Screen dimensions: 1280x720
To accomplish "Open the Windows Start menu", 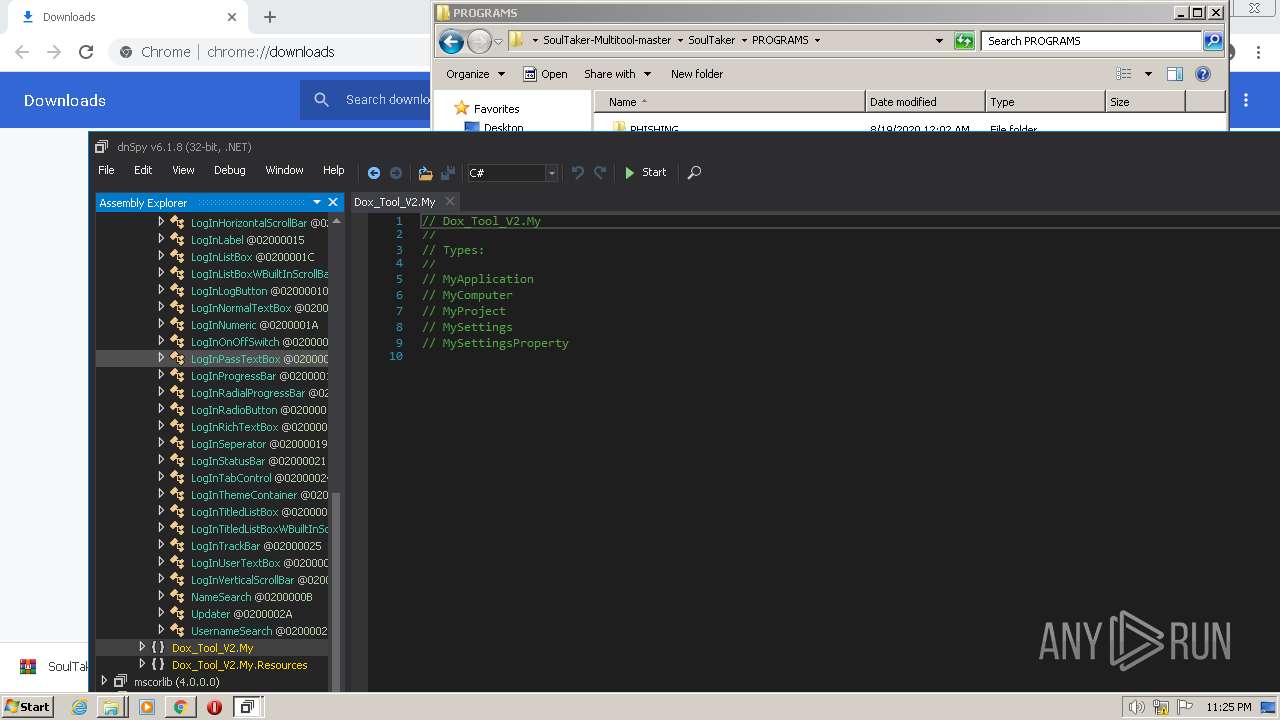I will pyautogui.click(x=27, y=706).
